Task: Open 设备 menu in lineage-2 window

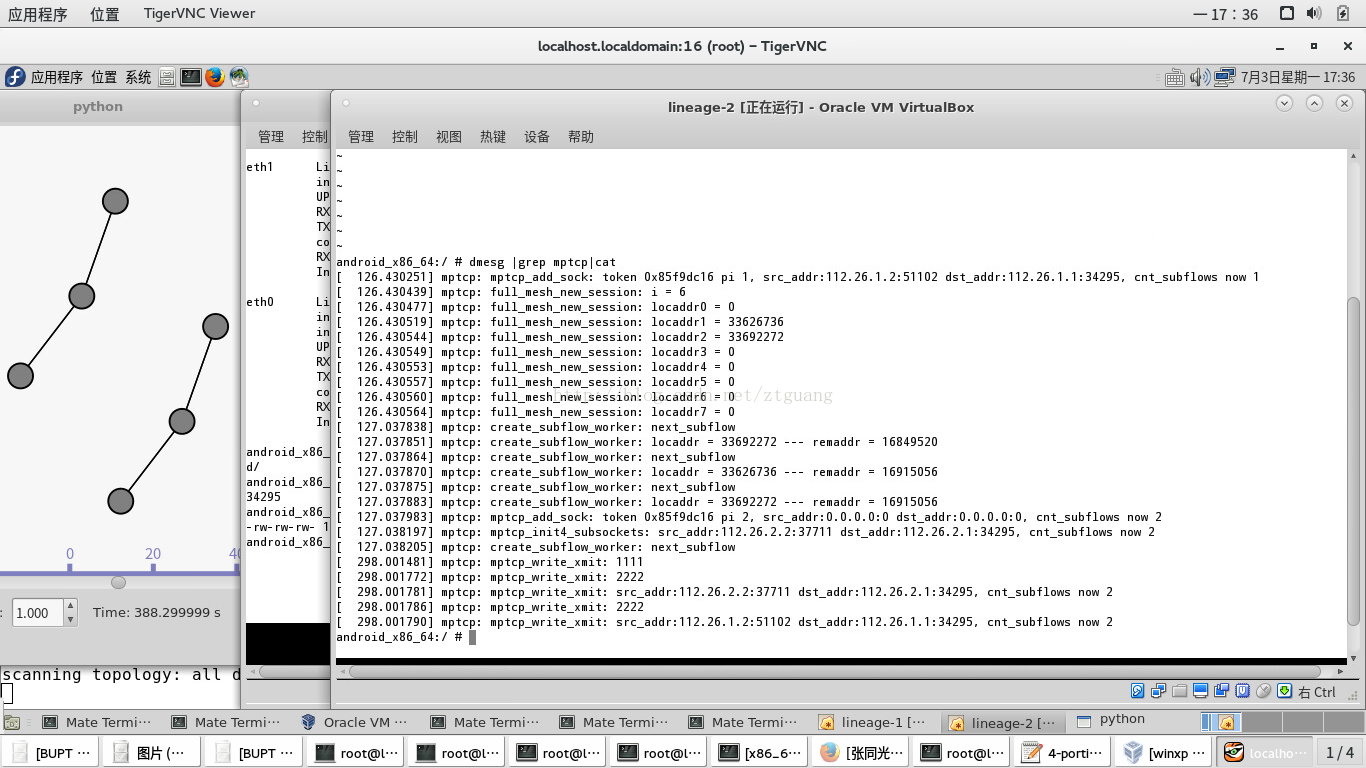Action: [537, 137]
